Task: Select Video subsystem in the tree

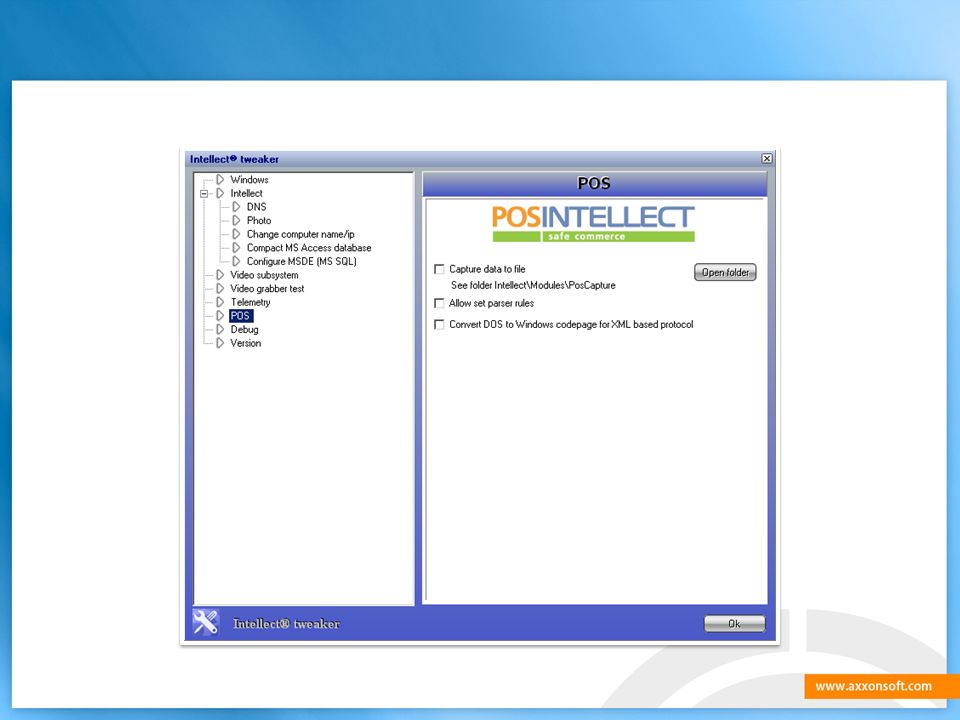Action: click(x=264, y=275)
